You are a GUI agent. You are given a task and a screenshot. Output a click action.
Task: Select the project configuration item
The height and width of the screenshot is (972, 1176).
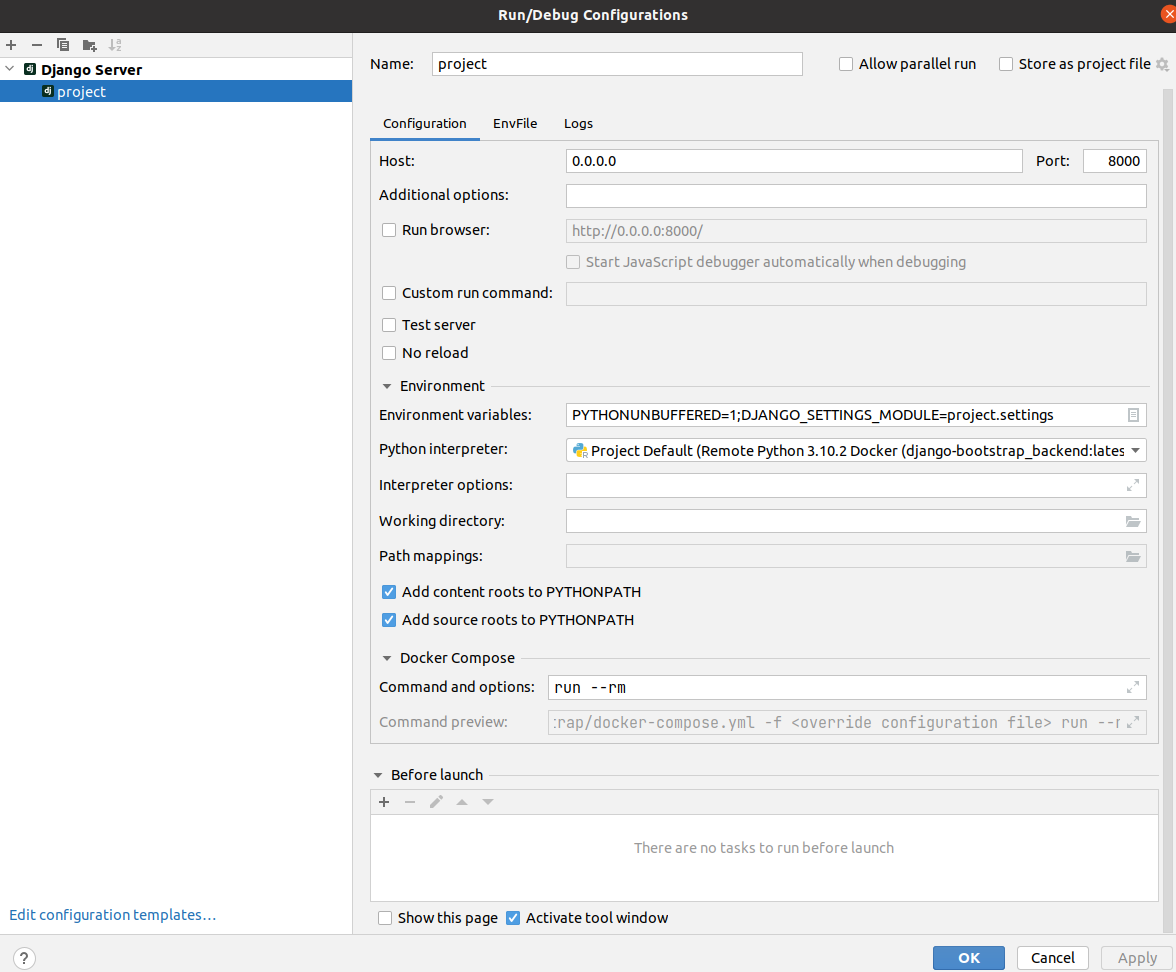pos(176,92)
